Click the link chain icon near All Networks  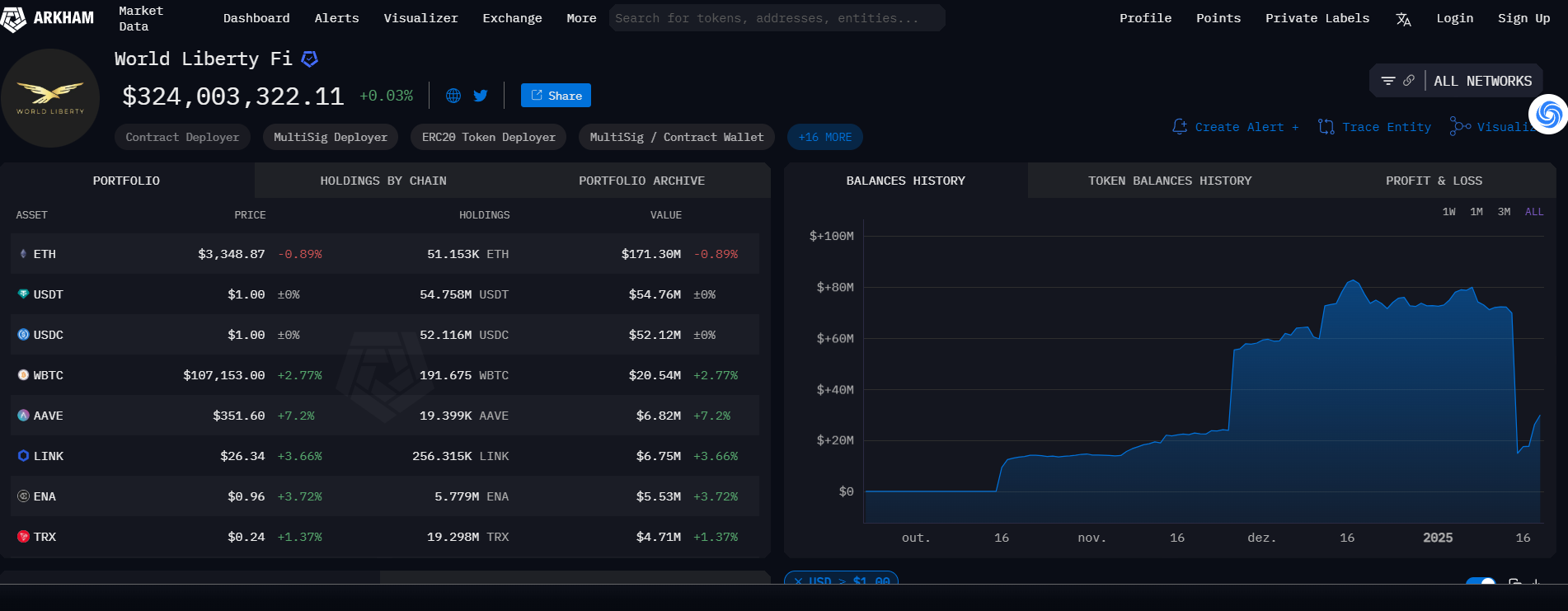pos(1409,81)
